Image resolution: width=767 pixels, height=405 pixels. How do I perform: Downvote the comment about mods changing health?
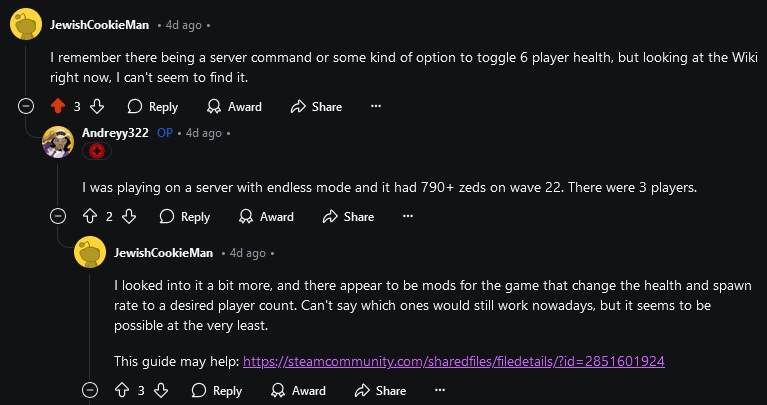161,390
